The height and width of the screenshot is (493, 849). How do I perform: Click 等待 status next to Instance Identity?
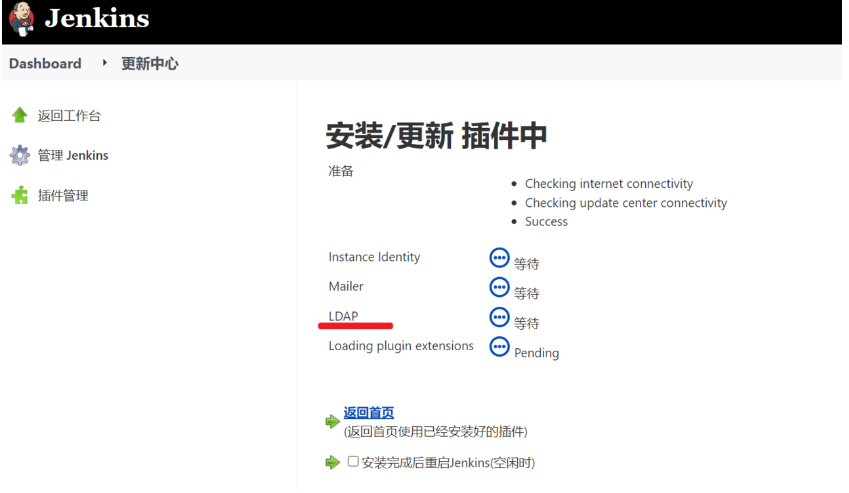point(526,264)
